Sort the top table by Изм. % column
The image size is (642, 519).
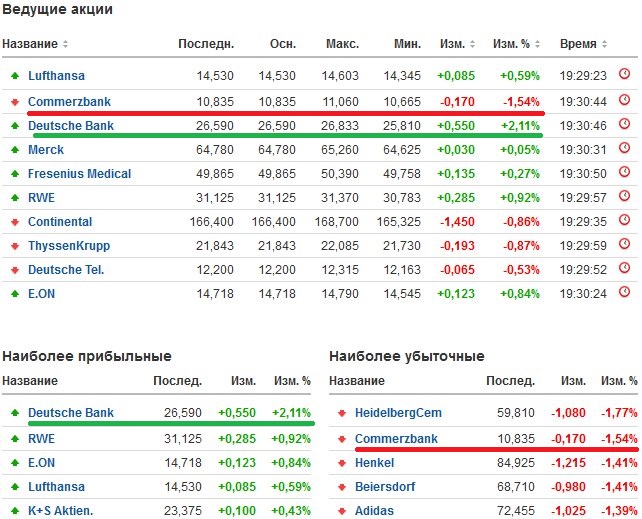click(517, 44)
